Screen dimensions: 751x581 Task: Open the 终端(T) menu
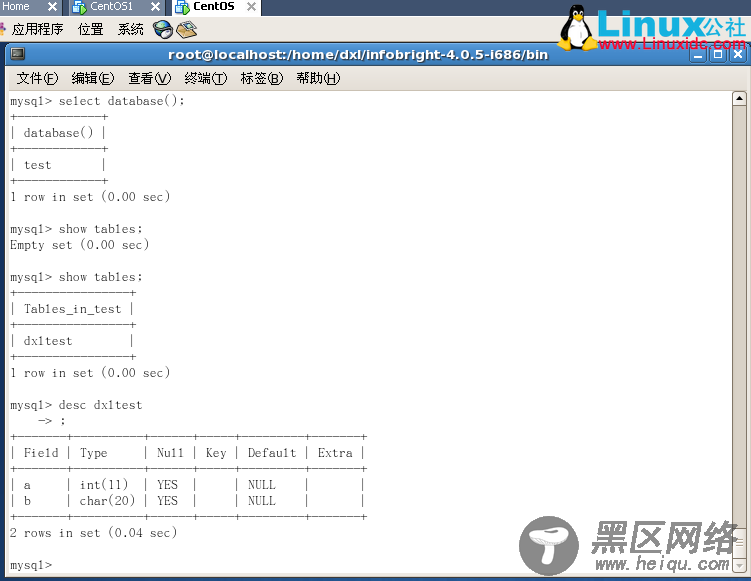[x=205, y=78]
